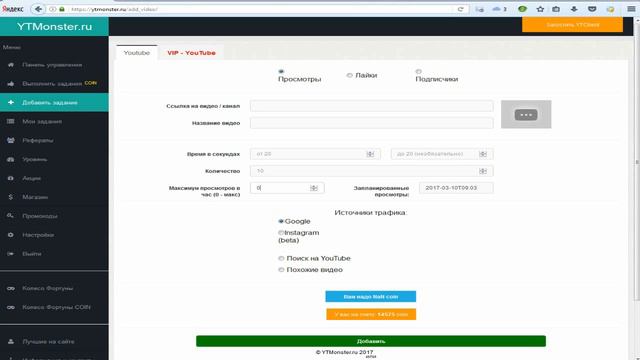Bookmark page with star icon
This screenshot has width=640, height=360.
click(540, 9)
